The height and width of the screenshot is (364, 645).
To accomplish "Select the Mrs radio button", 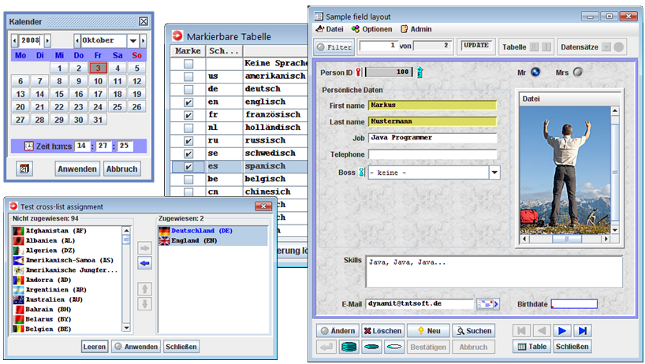I will pyautogui.click(x=578, y=72).
